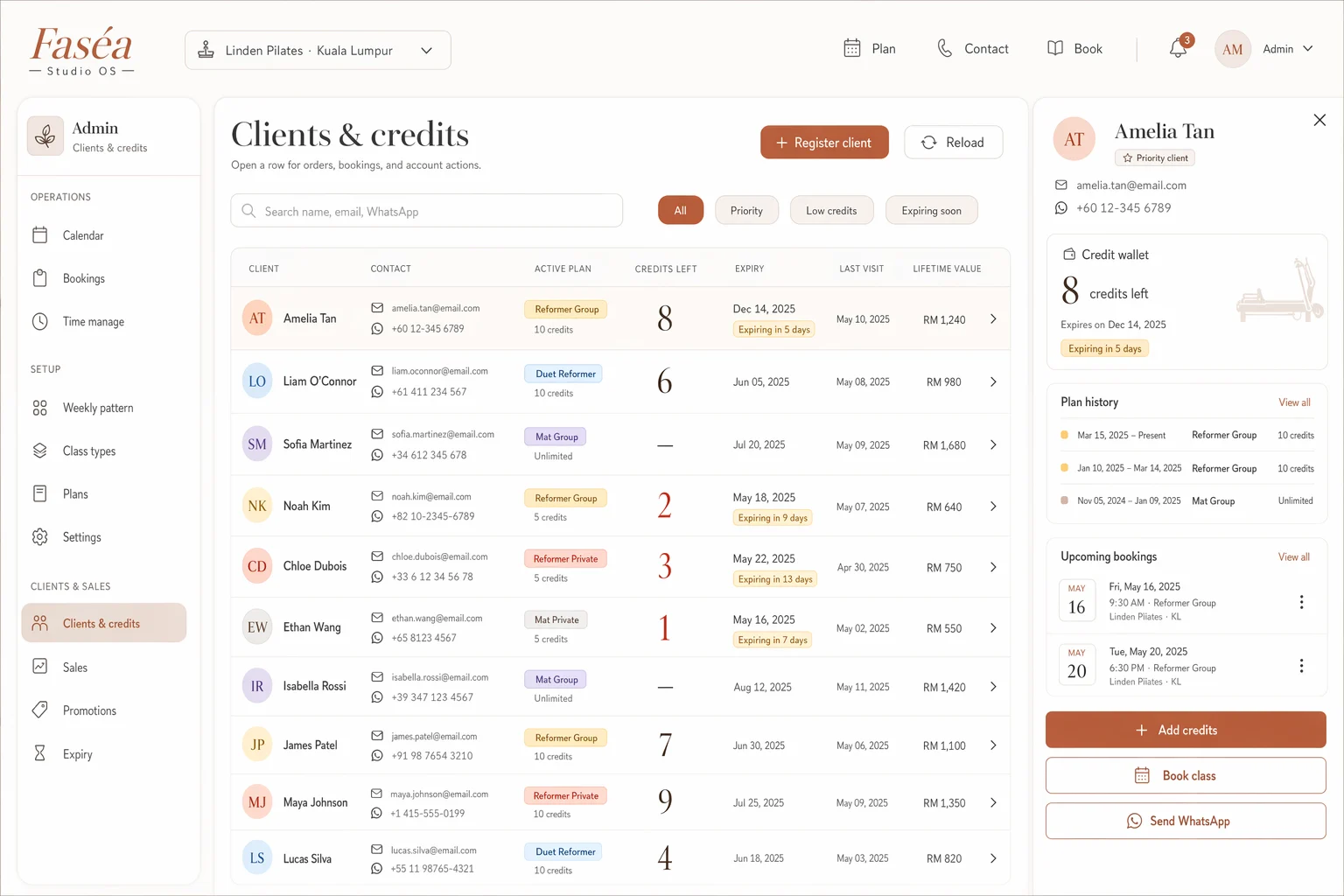Click the AM user avatar
1344x896 pixels.
coord(1232,49)
